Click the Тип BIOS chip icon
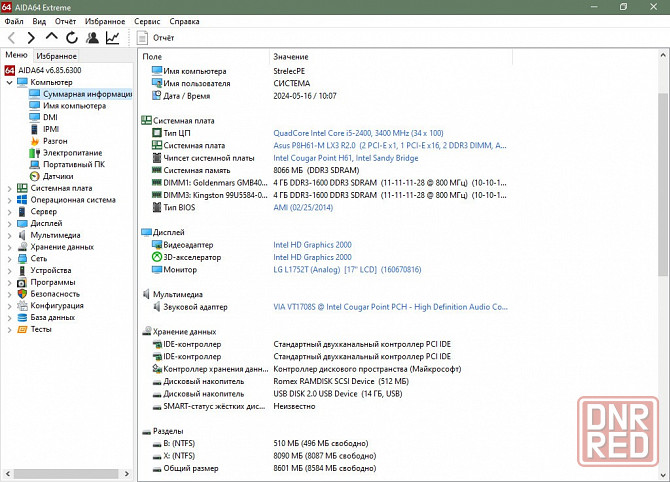Screen dimensions: 670x482 coord(157,207)
